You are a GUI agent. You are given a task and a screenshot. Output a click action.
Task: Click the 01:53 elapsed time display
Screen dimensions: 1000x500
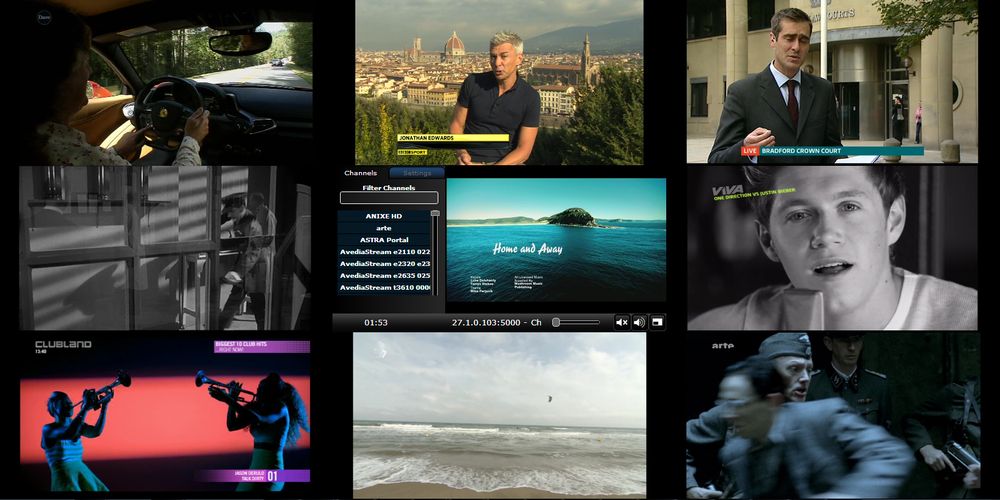point(376,323)
